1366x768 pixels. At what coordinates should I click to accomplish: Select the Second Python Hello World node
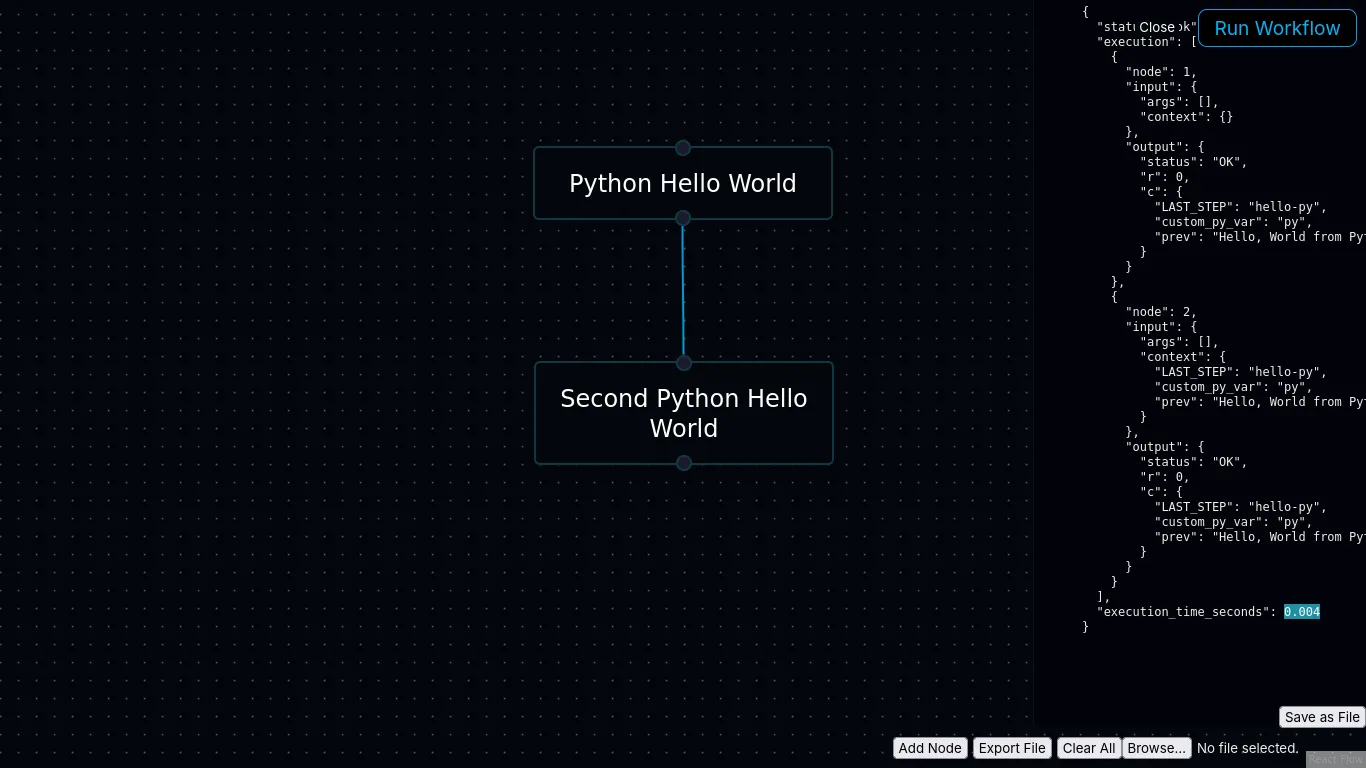[x=683, y=413]
